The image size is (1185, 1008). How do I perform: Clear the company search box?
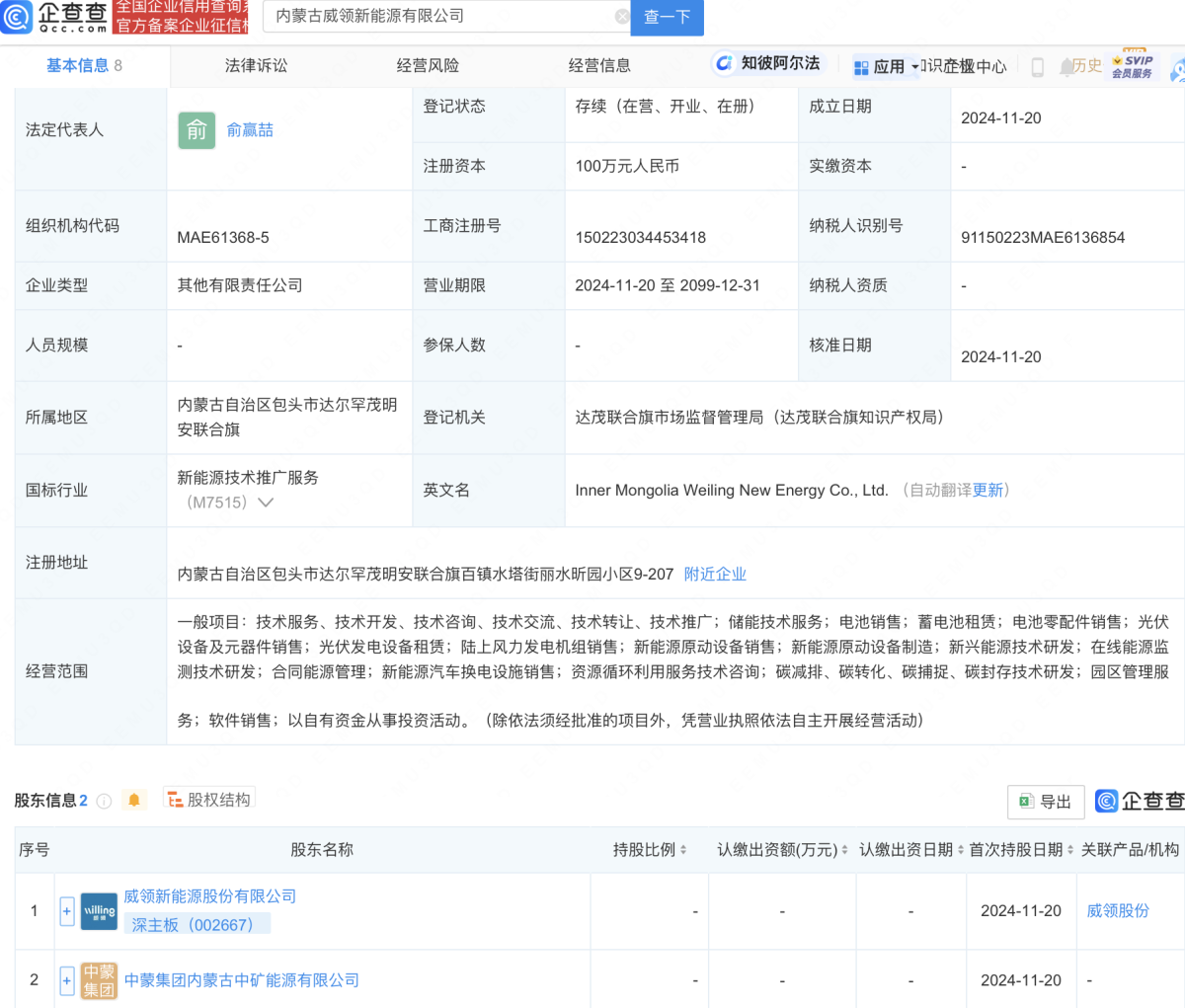(x=622, y=17)
